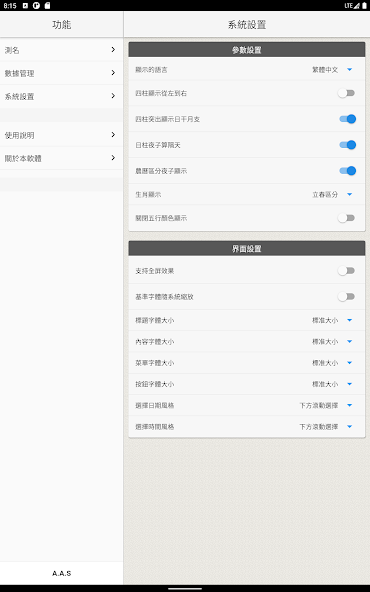
Task: Toggle 四柱顯示從左到右 switch on
Action: [346, 93]
